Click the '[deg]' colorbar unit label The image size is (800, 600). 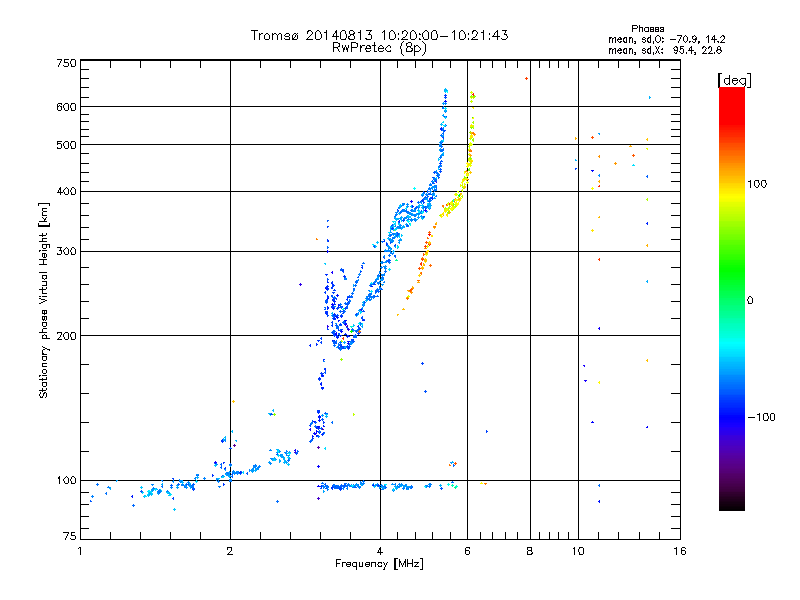coord(734,80)
